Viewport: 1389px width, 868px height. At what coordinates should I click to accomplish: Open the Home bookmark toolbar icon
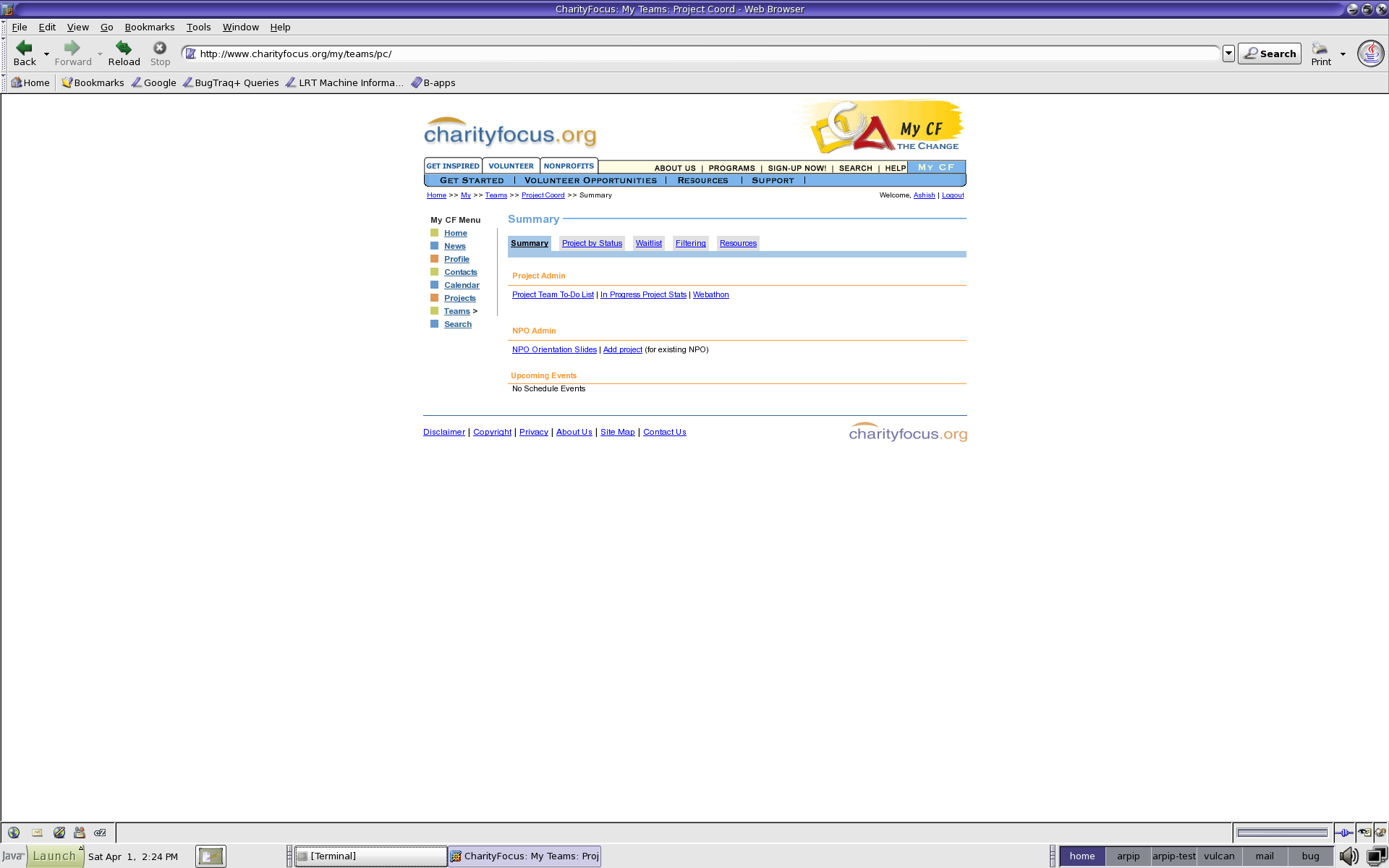pos(30,82)
